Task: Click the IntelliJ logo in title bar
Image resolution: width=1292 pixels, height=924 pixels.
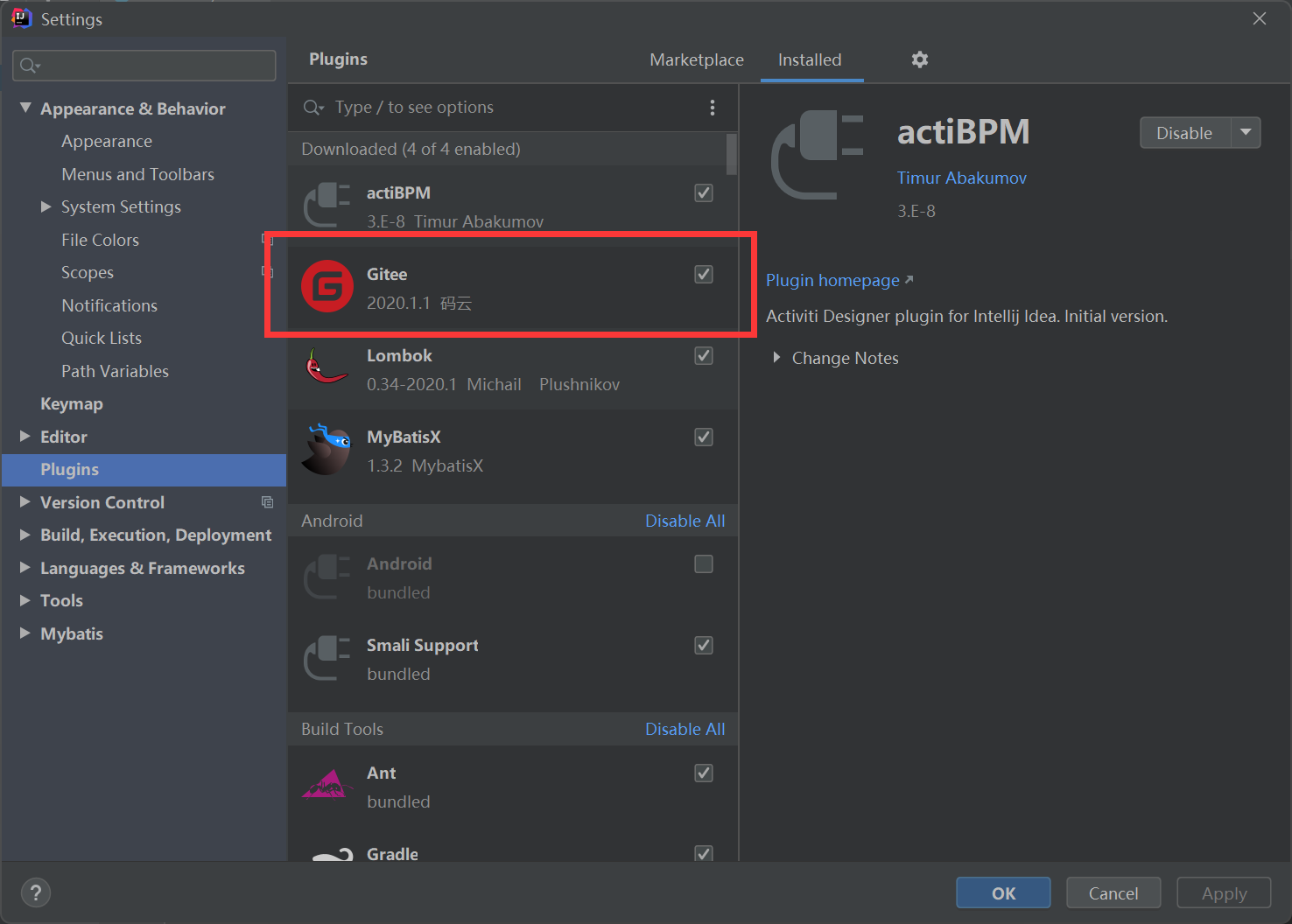Action: pos(21,18)
